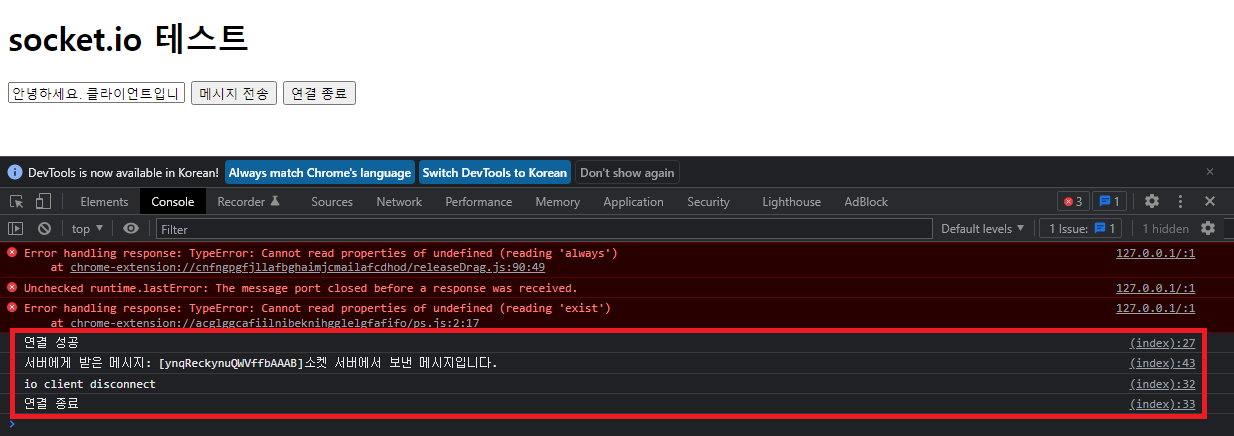1234x436 pixels.
Task: Select the inspect element picker icon
Action: click(x=17, y=202)
